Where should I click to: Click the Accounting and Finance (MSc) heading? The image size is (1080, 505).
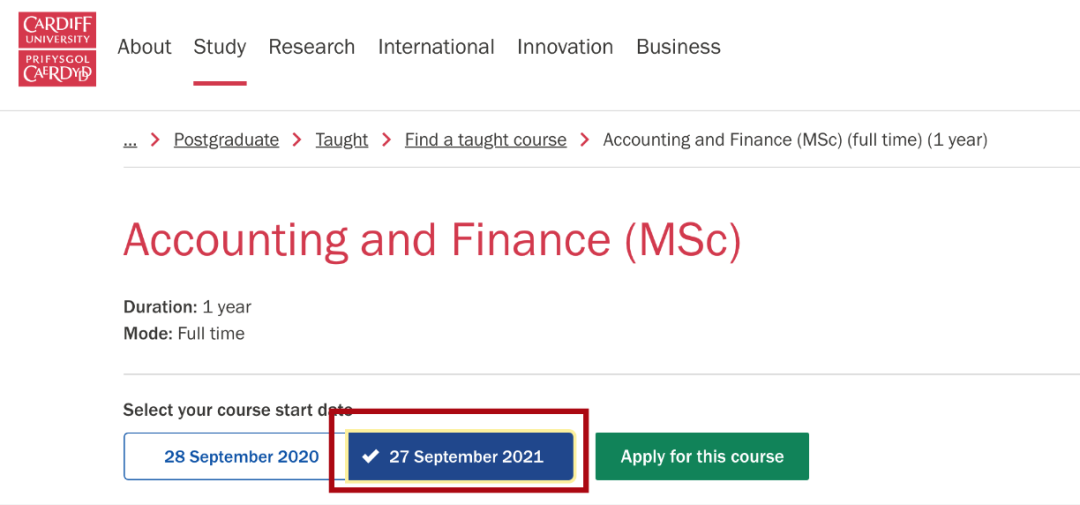[x=431, y=241]
